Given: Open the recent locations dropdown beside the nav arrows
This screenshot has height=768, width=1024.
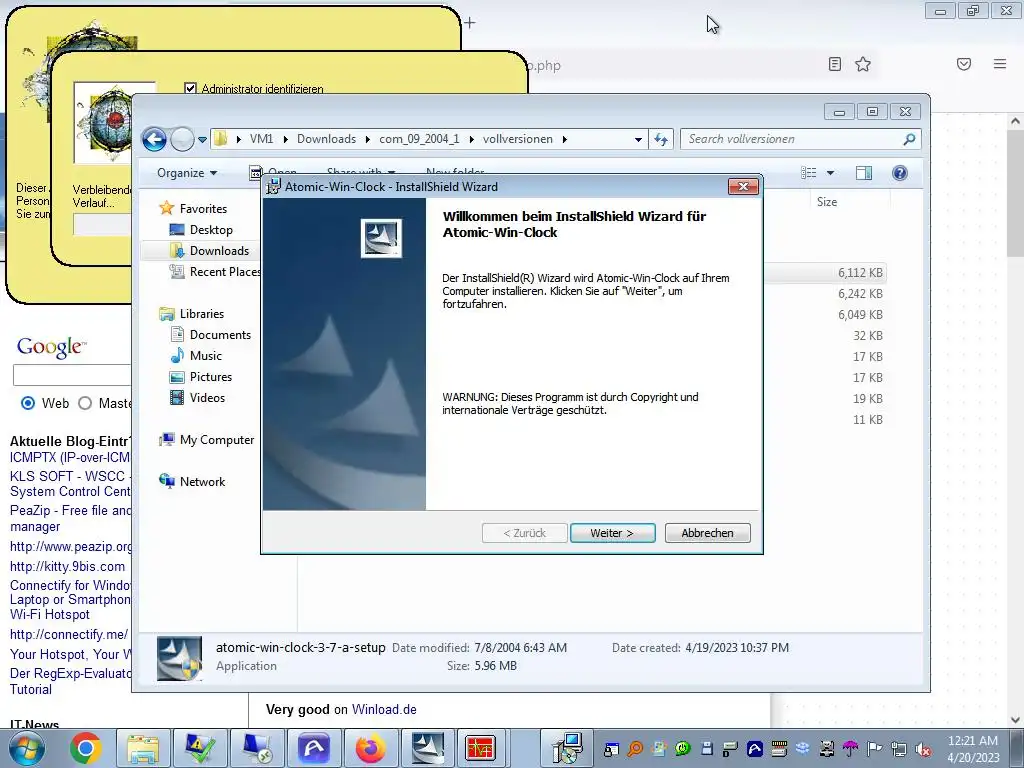Looking at the screenshot, I should click(202, 139).
